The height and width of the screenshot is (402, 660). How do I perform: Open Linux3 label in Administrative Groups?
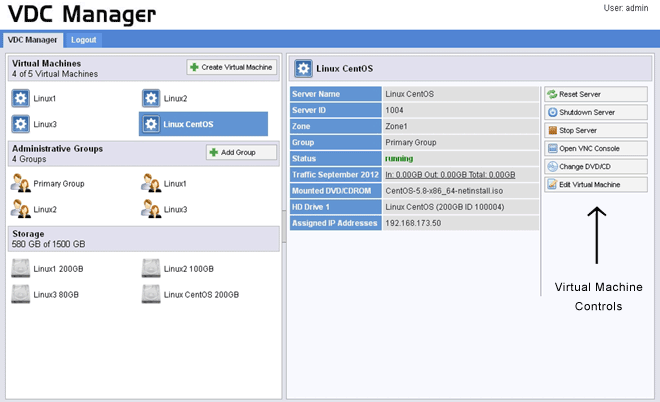coord(175,209)
